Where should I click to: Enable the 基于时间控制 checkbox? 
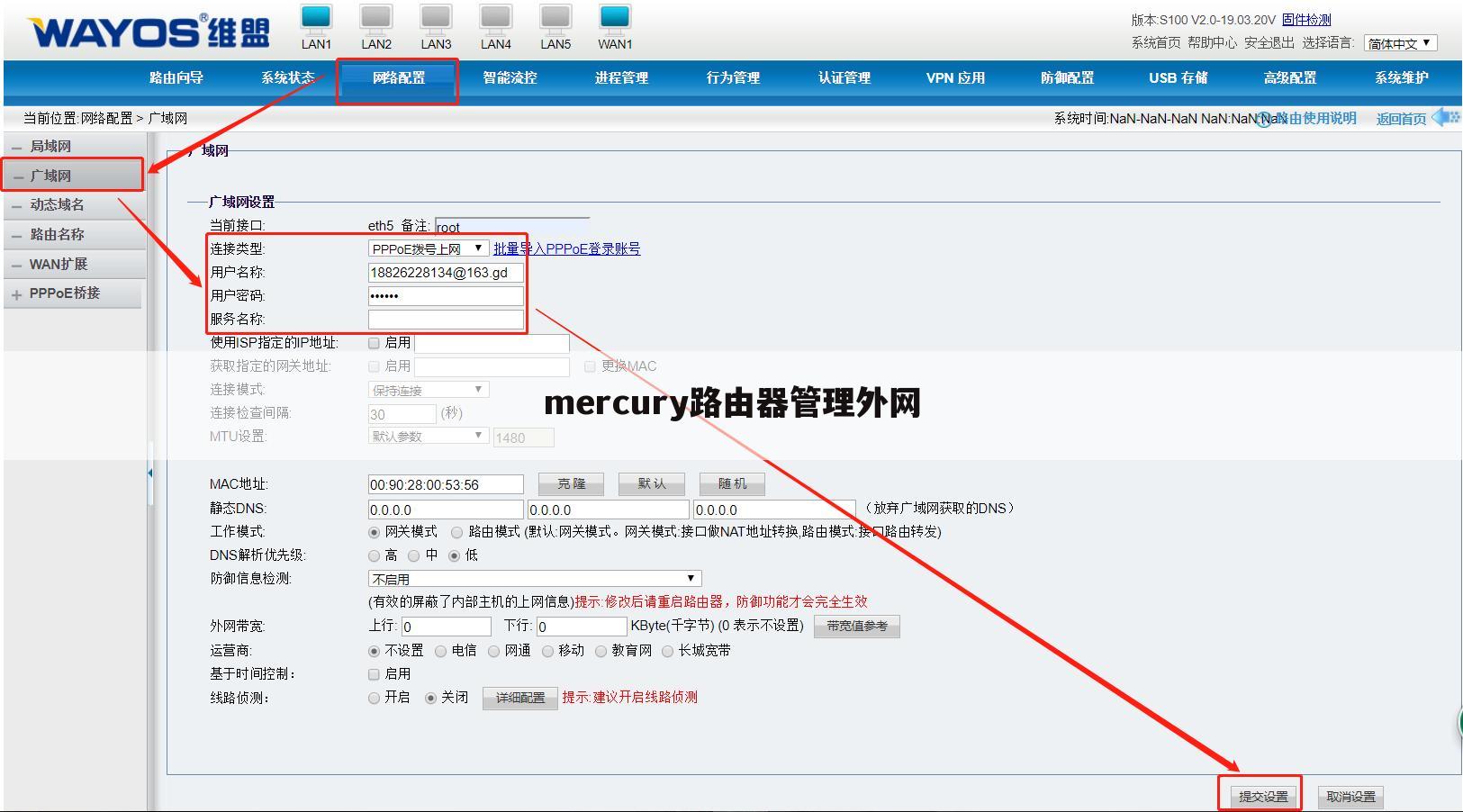coord(374,674)
